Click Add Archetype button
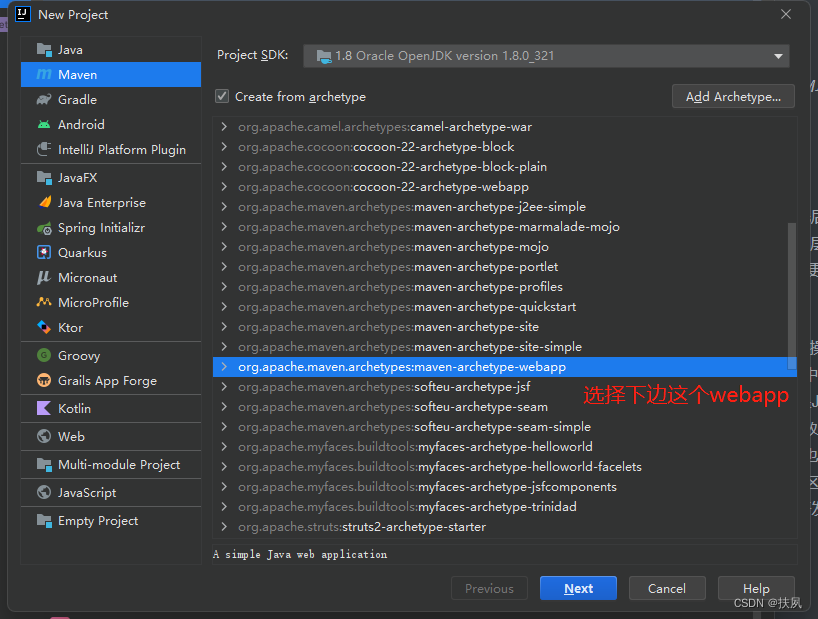This screenshot has width=818, height=619. click(733, 96)
